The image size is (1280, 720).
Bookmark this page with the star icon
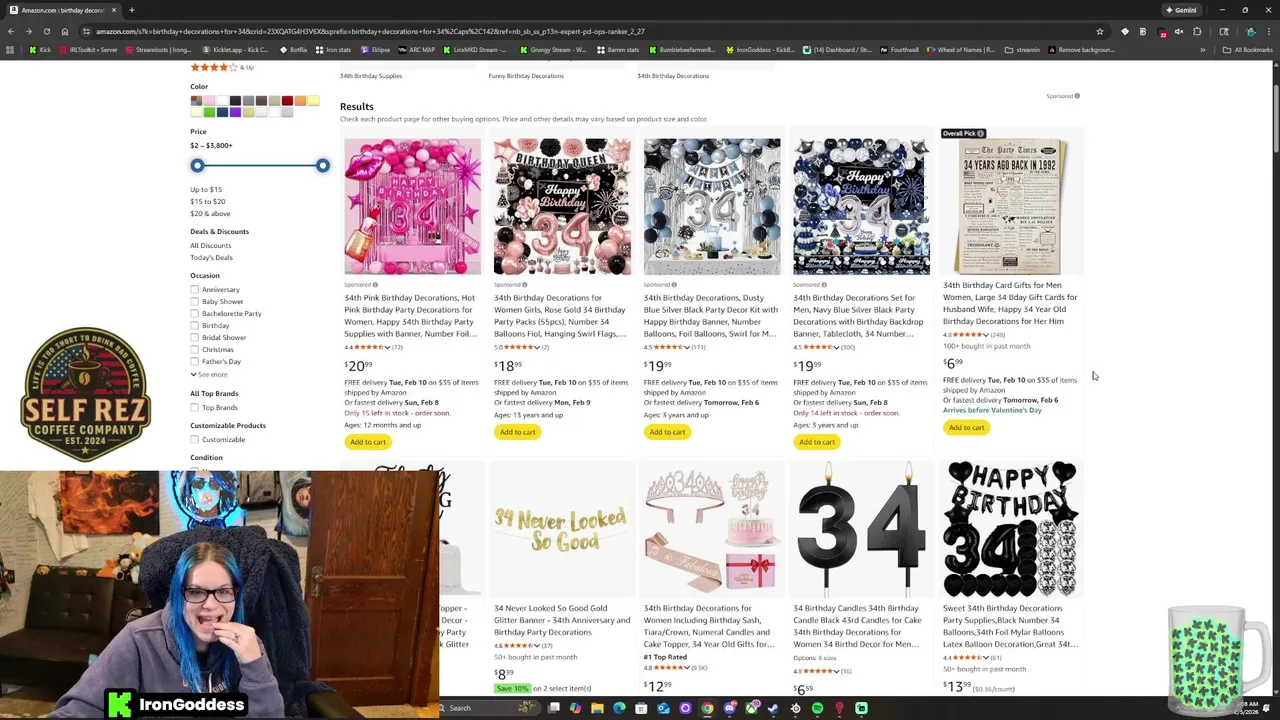pos(1100,31)
